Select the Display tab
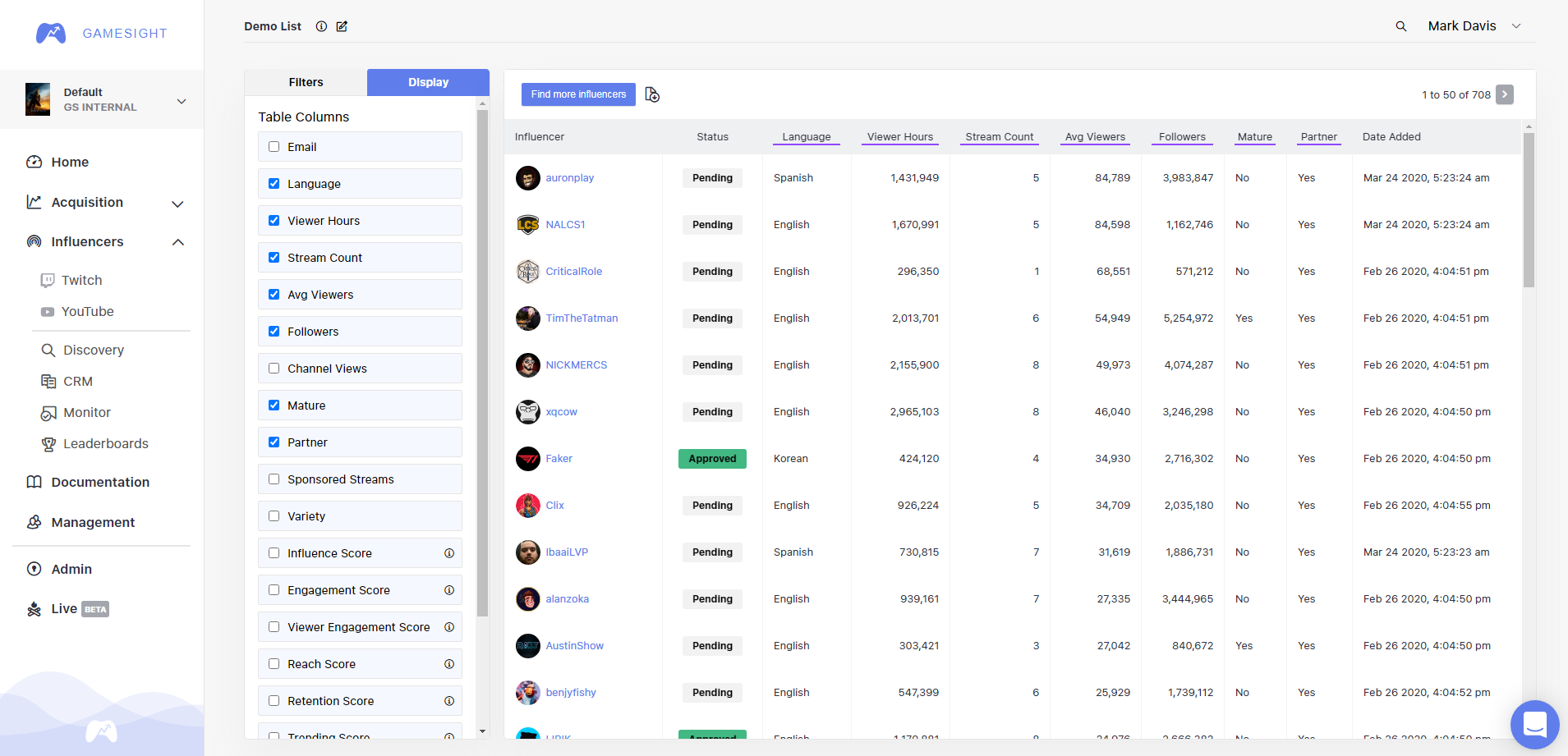Viewport: 1568px width, 756px height. tap(428, 82)
